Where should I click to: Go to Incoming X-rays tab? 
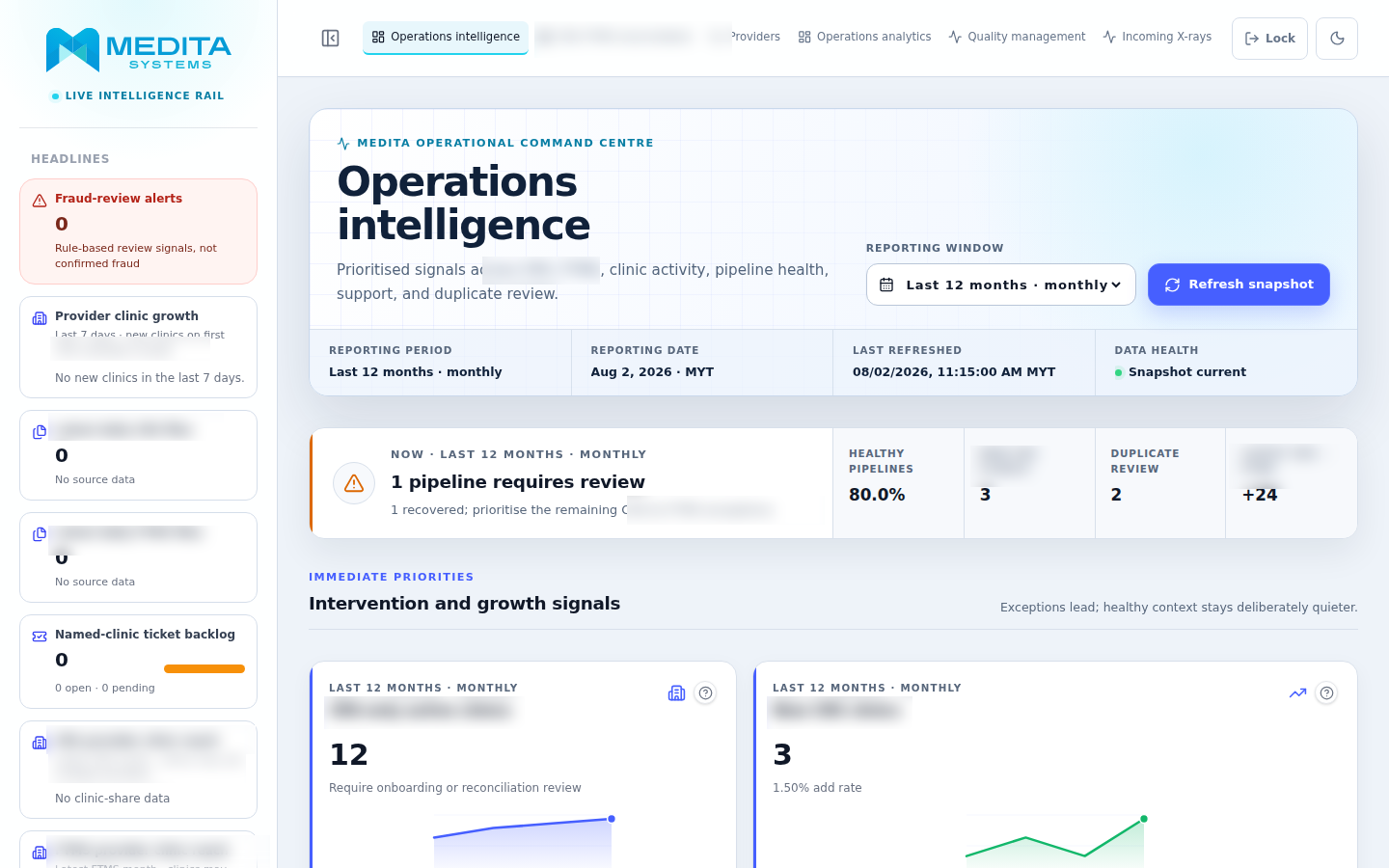(1157, 37)
